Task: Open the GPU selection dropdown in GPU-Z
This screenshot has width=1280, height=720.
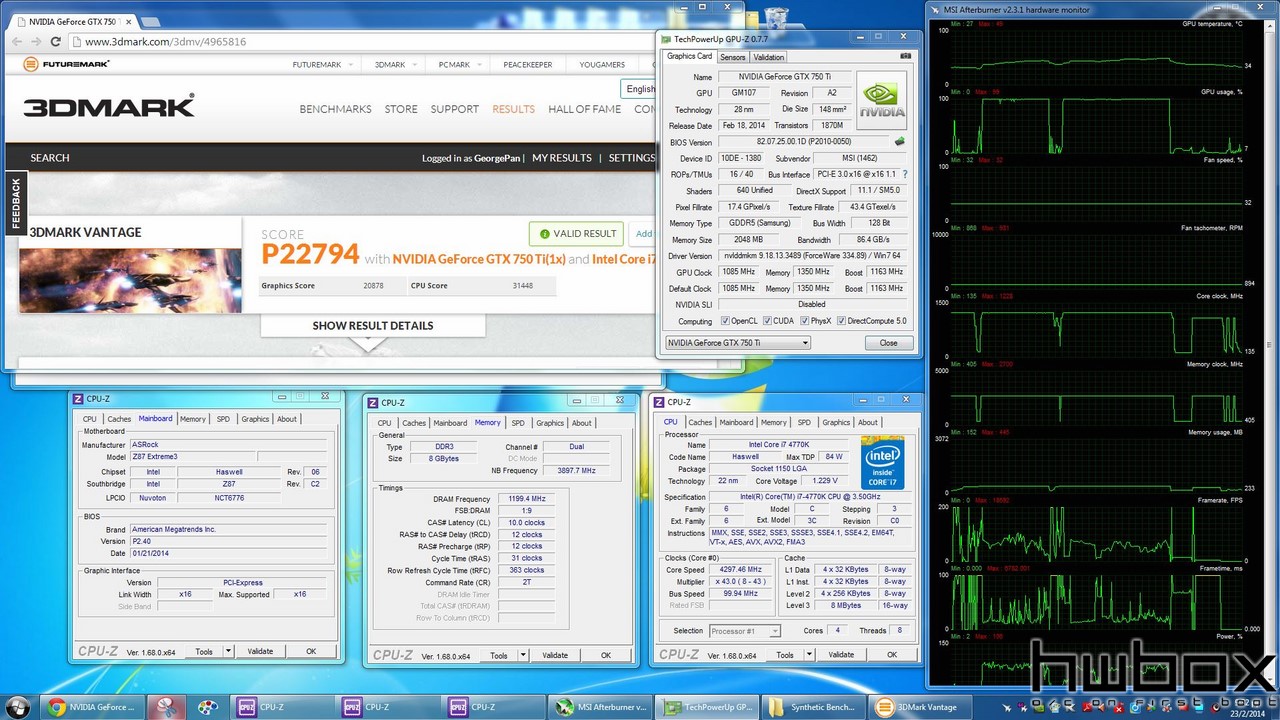Action: (x=738, y=343)
